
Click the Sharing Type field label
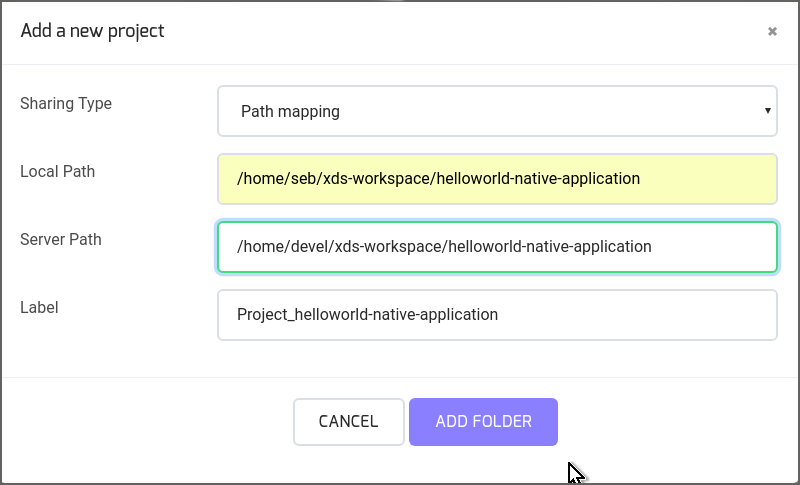click(x=66, y=104)
